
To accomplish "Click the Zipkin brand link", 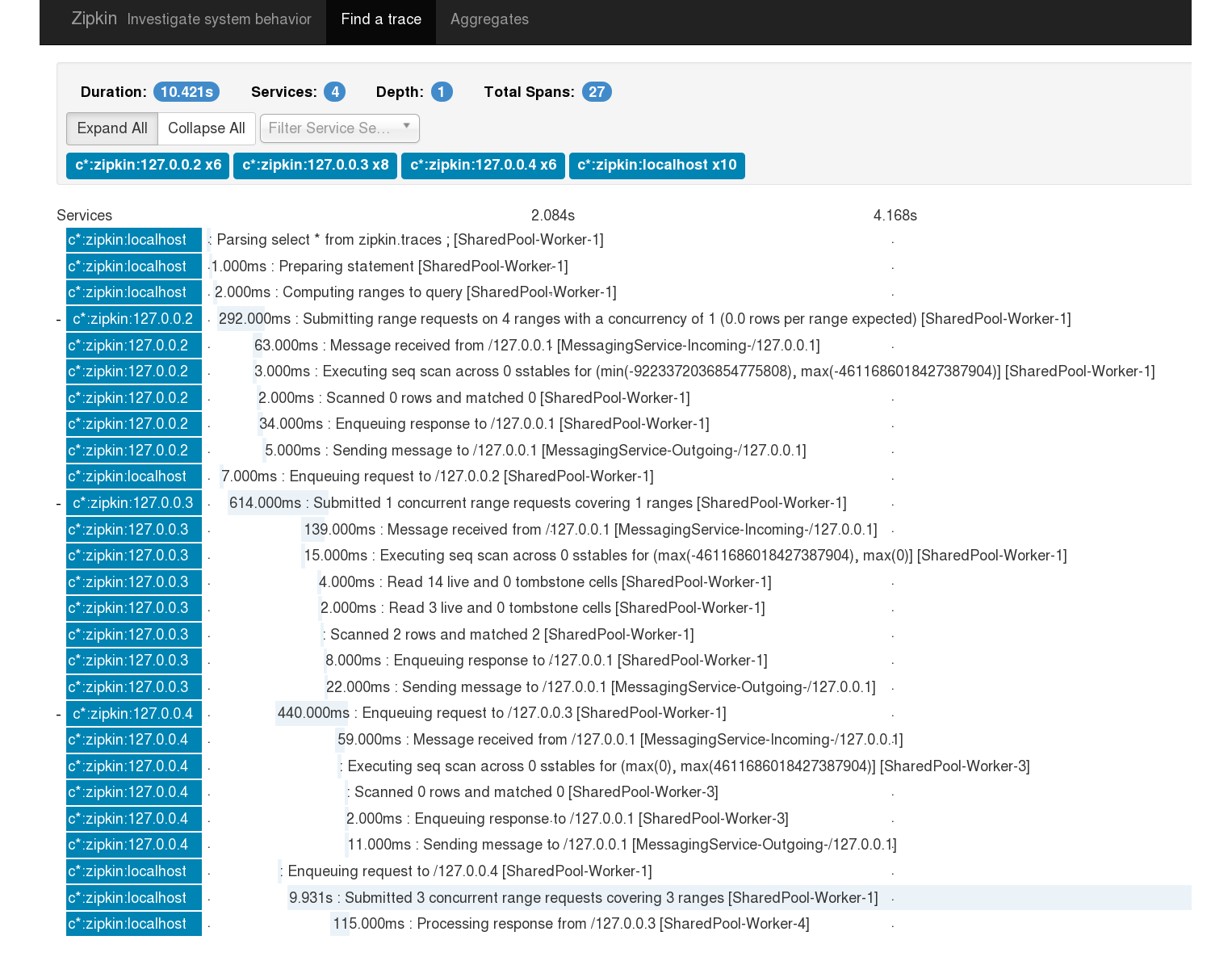I will point(94,19).
